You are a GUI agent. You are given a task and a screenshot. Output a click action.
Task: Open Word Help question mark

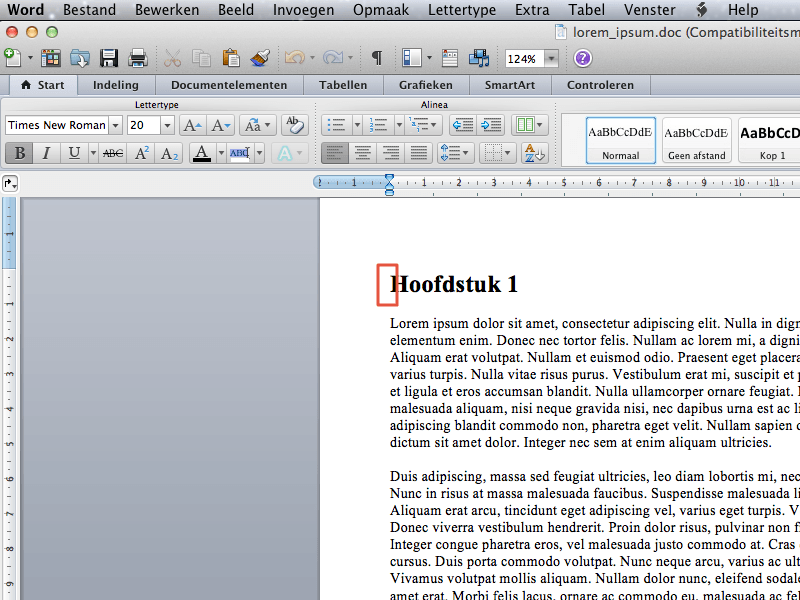(x=583, y=58)
